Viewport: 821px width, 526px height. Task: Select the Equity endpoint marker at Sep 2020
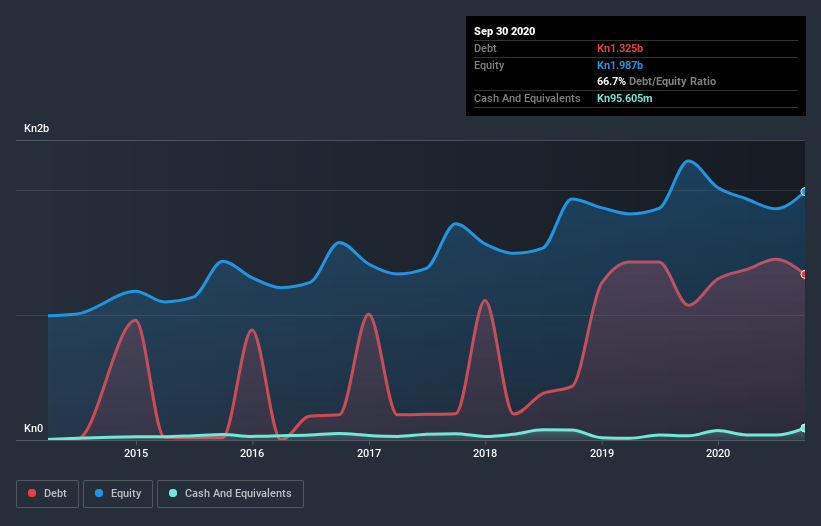(x=804, y=192)
